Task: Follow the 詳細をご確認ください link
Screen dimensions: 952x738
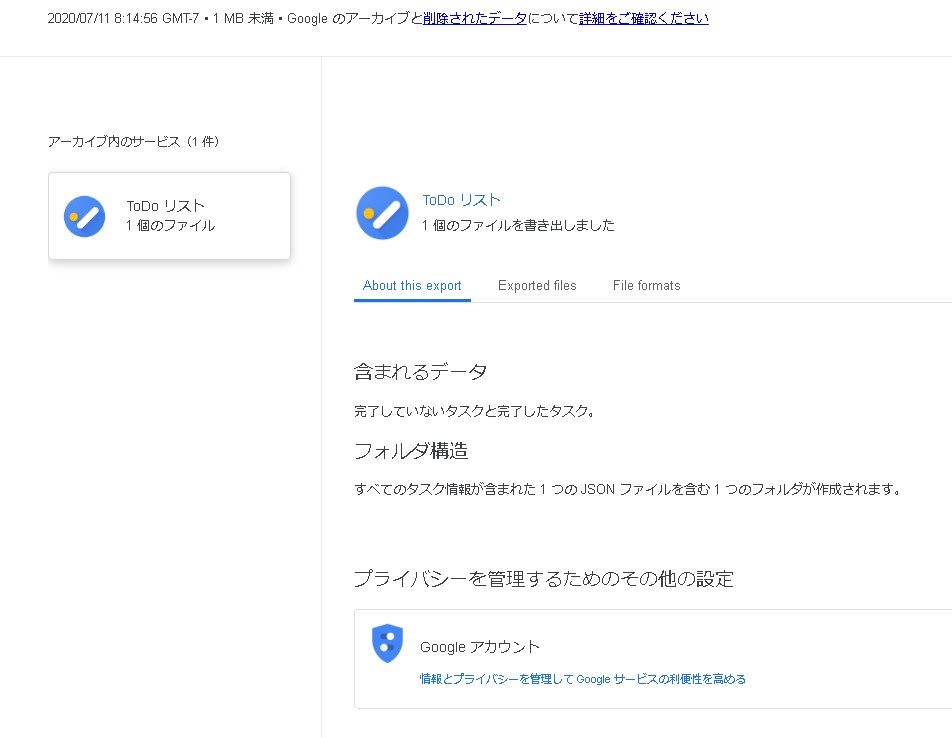Action: 643,18
